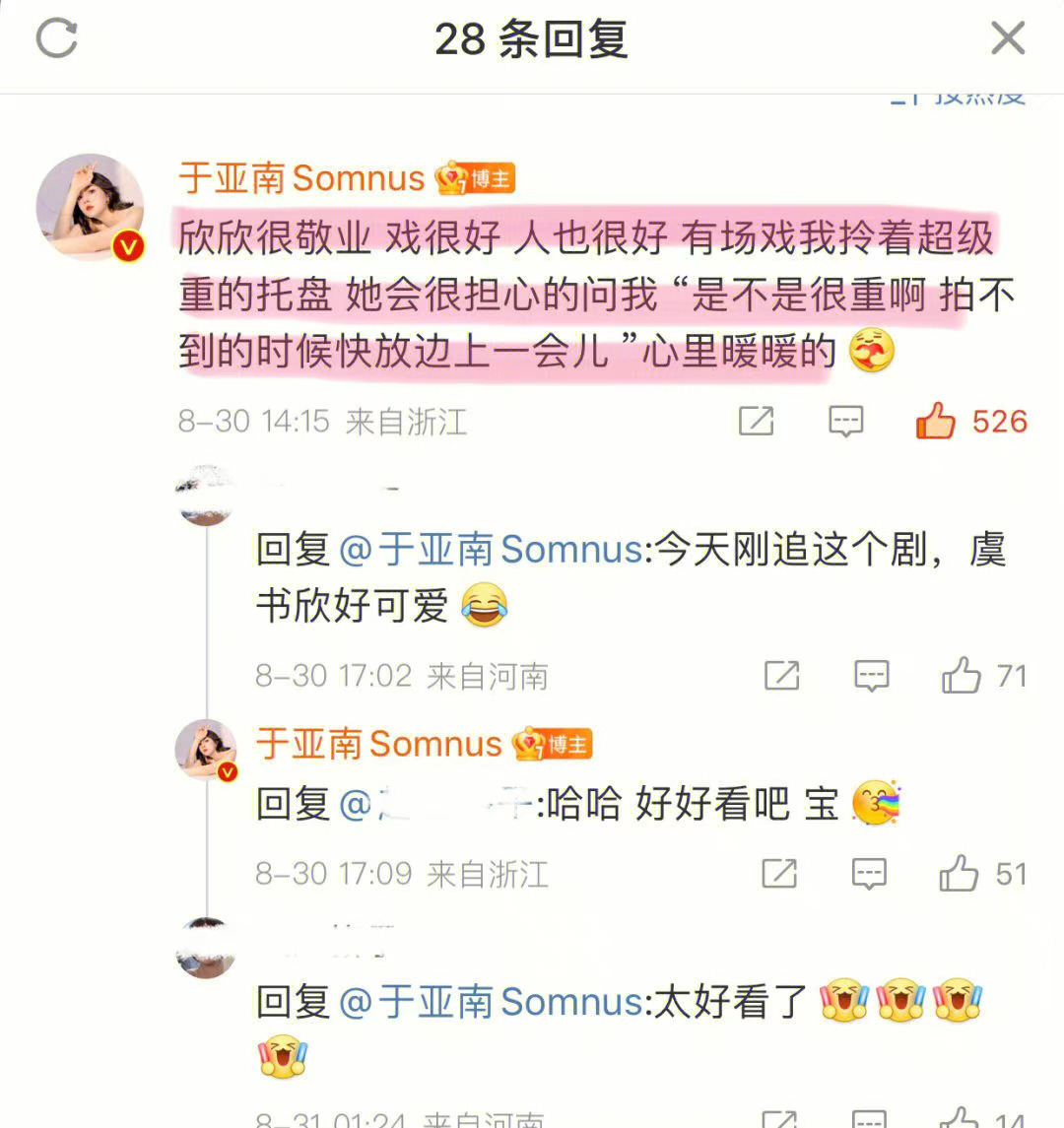
Task: Open 于亚南Somnus profile from the top username
Action: [x=301, y=177]
